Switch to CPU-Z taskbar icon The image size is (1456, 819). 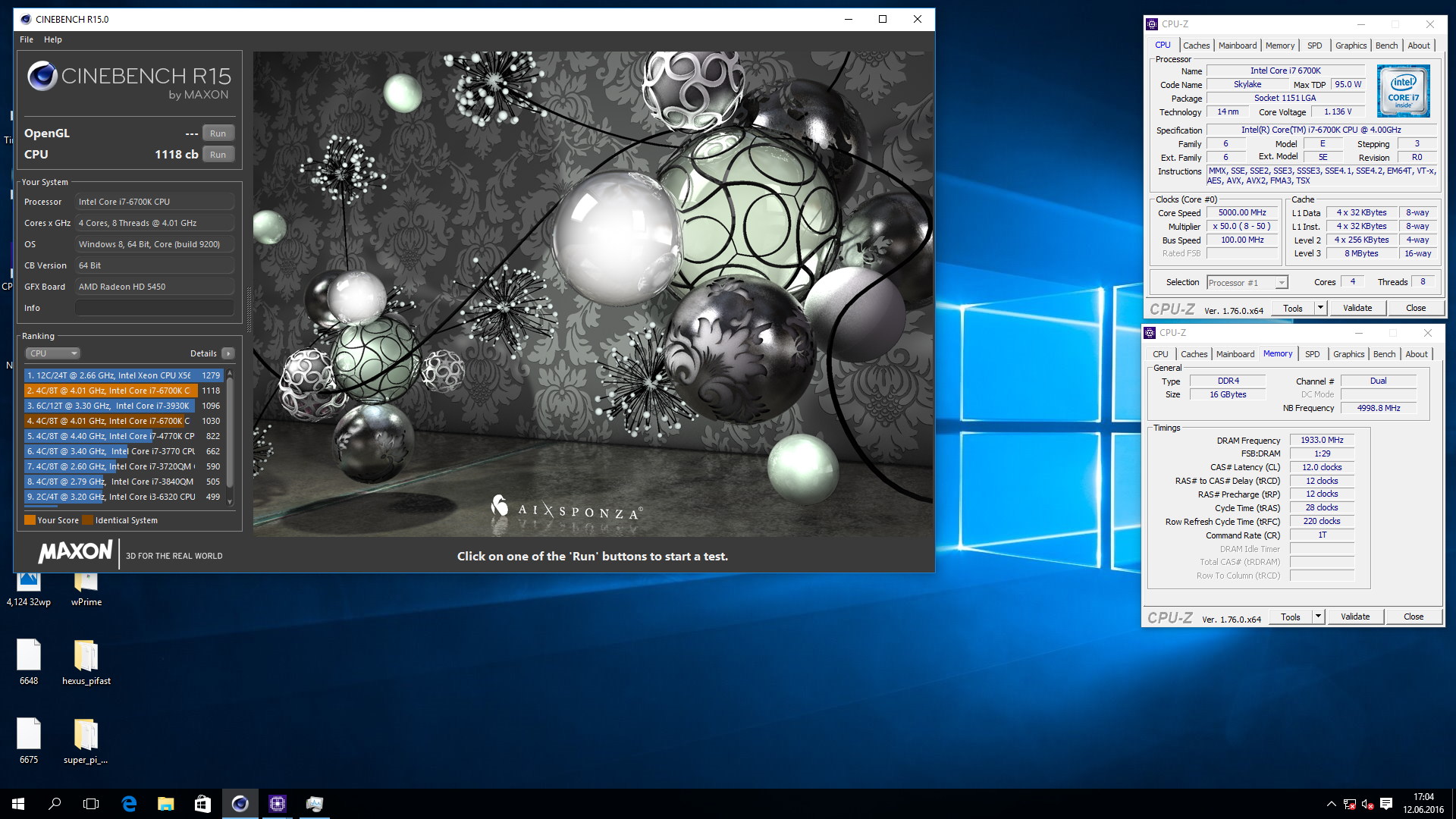click(x=278, y=804)
